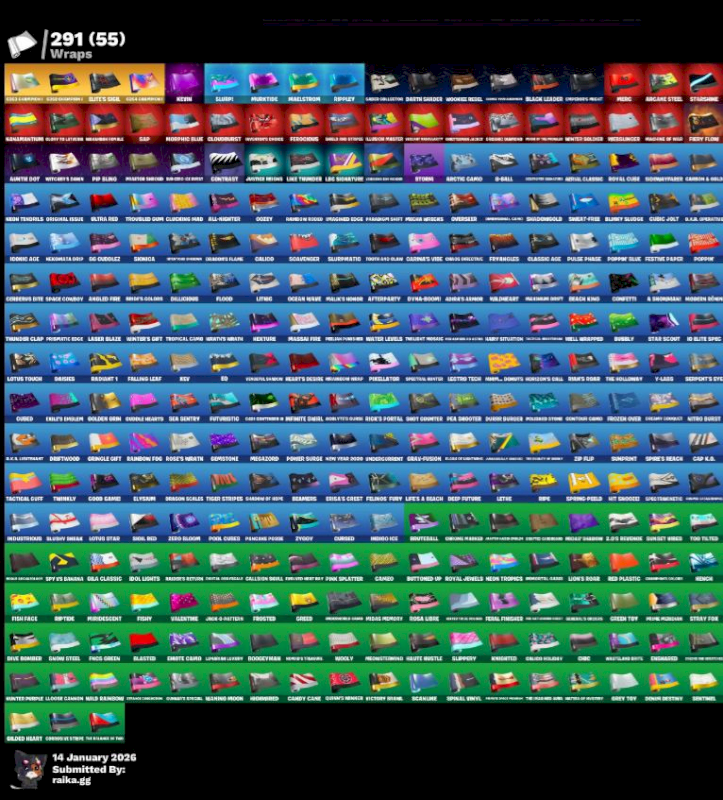The width and height of the screenshot is (723, 800).
Task: Choose the Darth Shader wrap
Action: (424, 83)
